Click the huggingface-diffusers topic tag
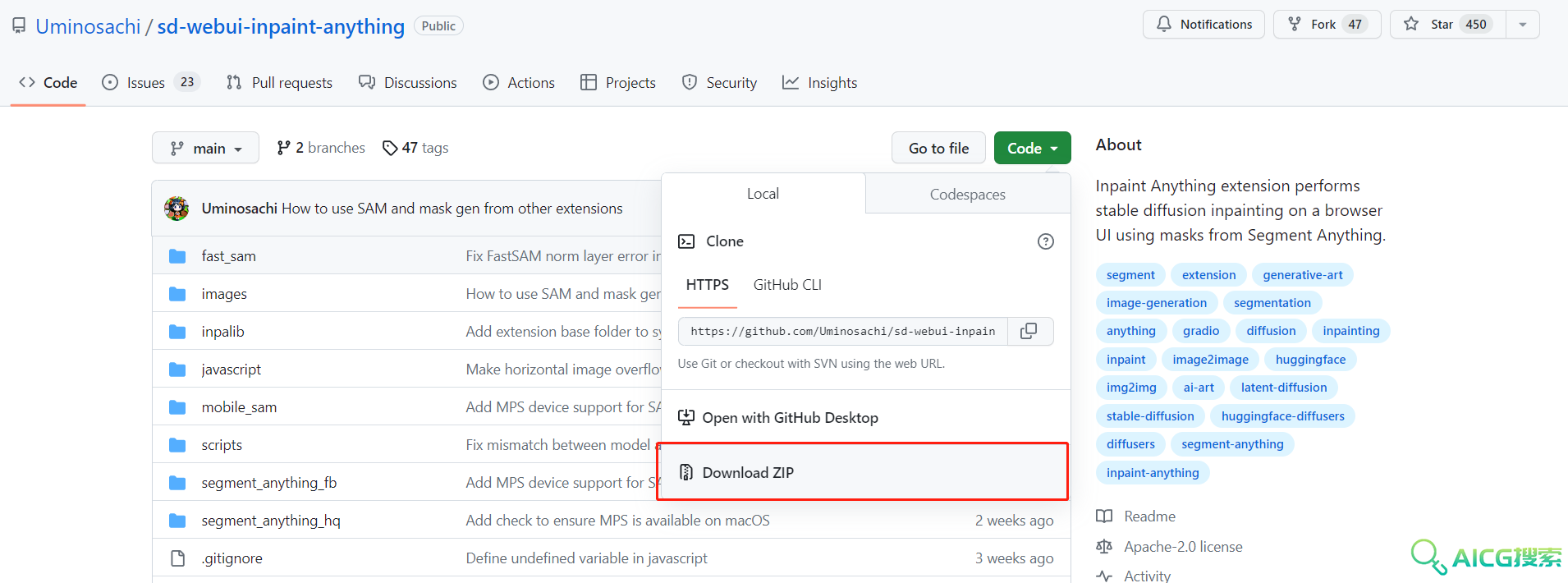1568x583 pixels. pos(1283,416)
